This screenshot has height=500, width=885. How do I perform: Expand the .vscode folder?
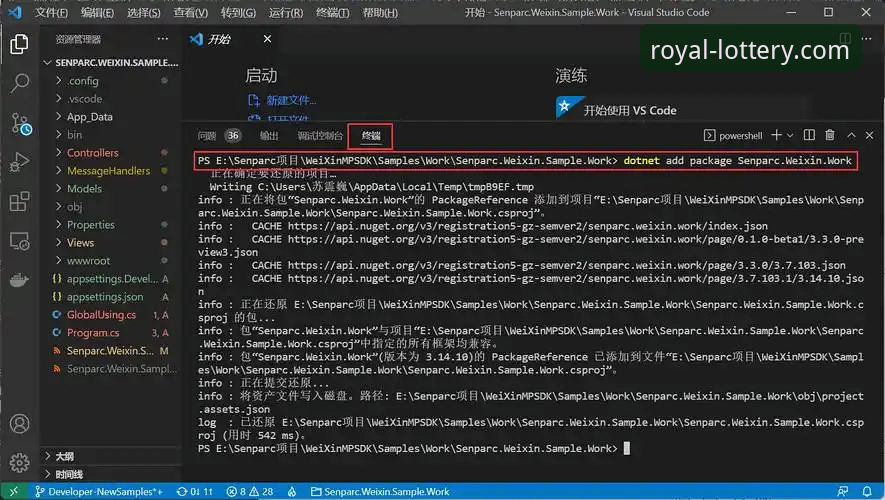pyautogui.click(x=111, y=99)
